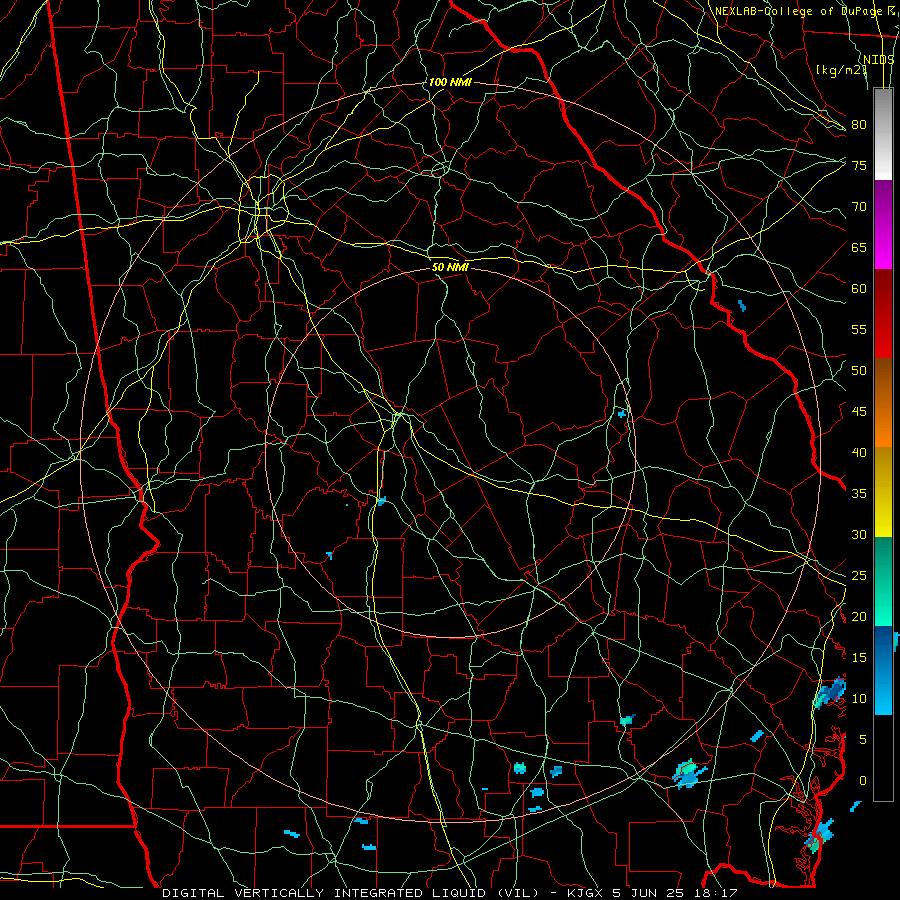
Task: Click the kg/m2 units label
Action: click(x=841, y=70)
